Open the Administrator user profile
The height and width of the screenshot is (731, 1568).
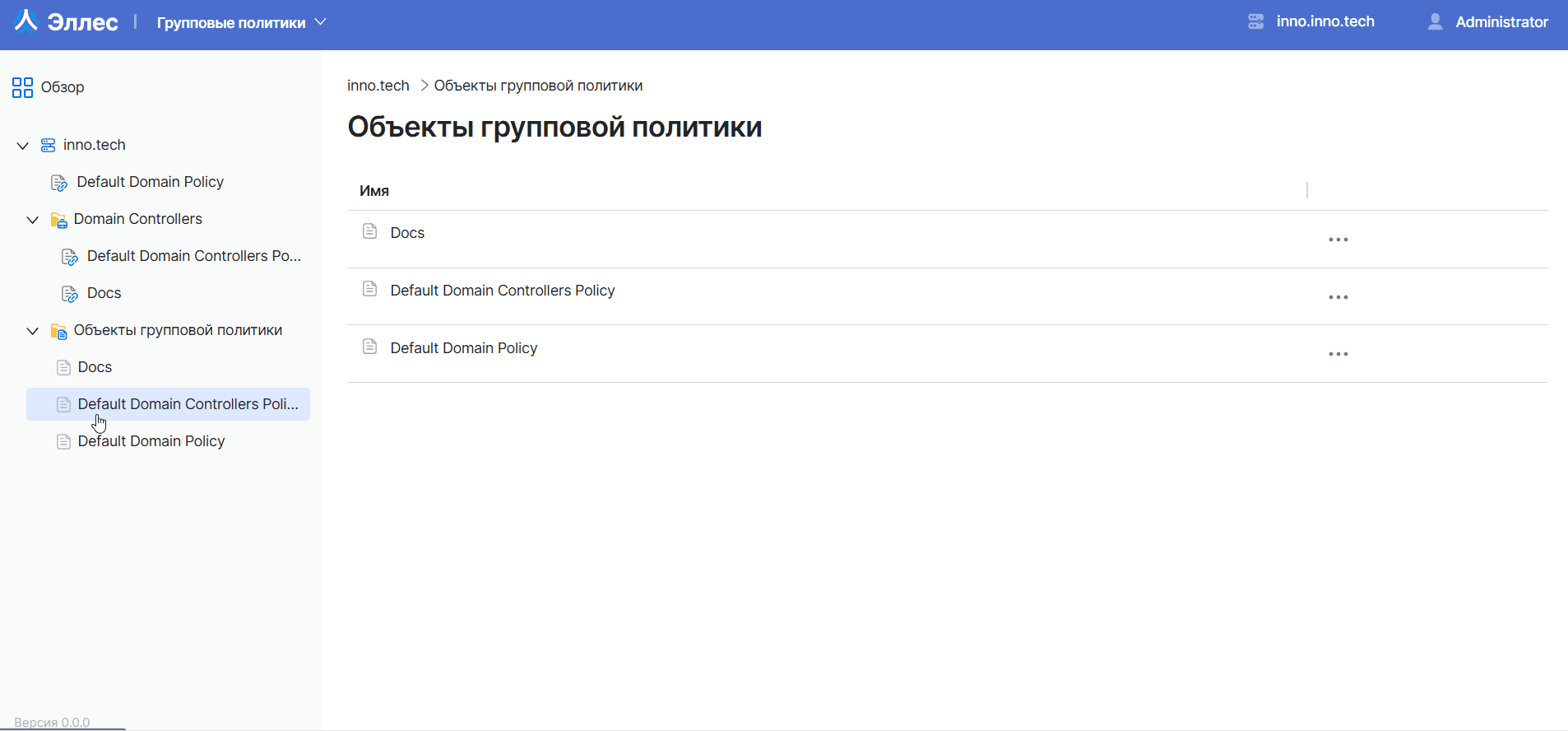tap(1488, 22)
